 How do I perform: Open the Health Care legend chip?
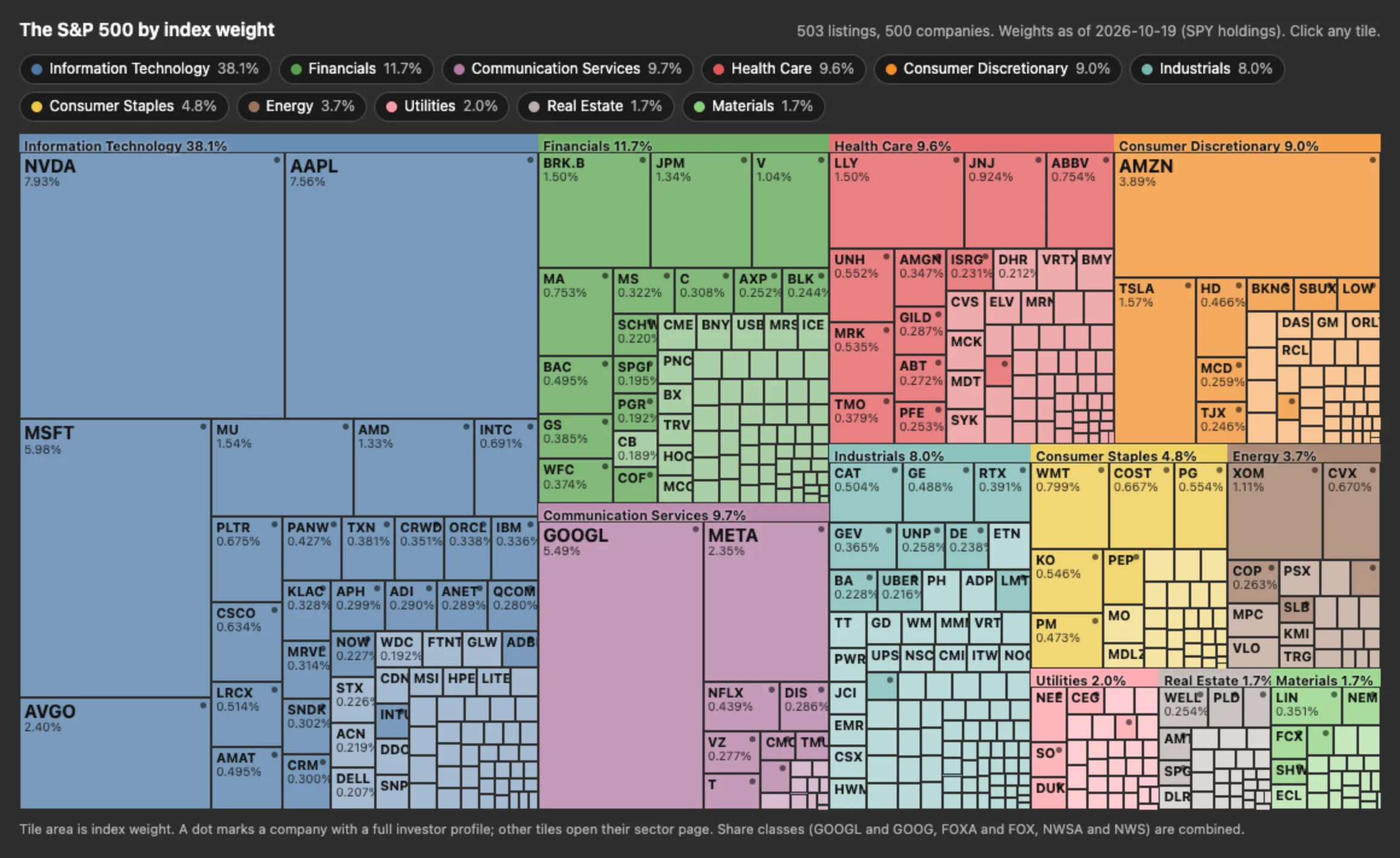[x=783, y=69]
